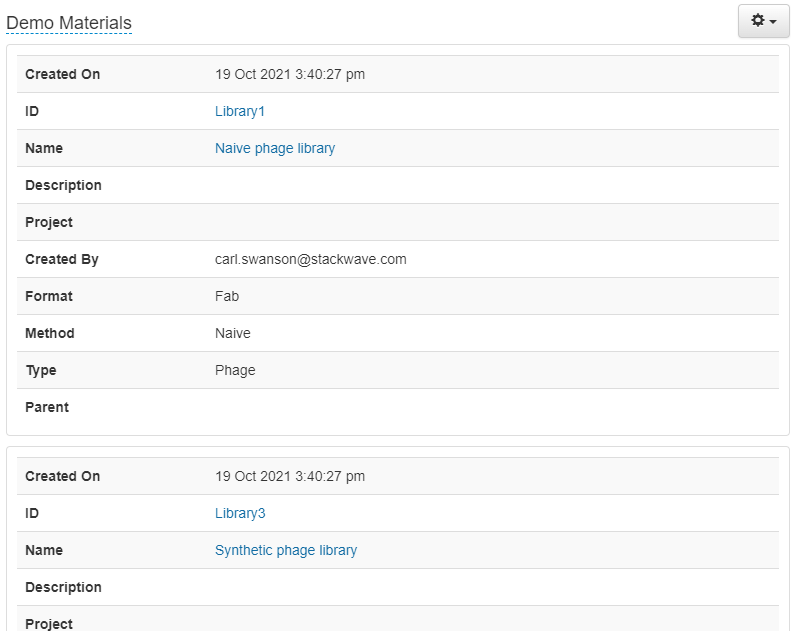Click Created On date in Library1 card
799x631 pixels.
[290, 74]
